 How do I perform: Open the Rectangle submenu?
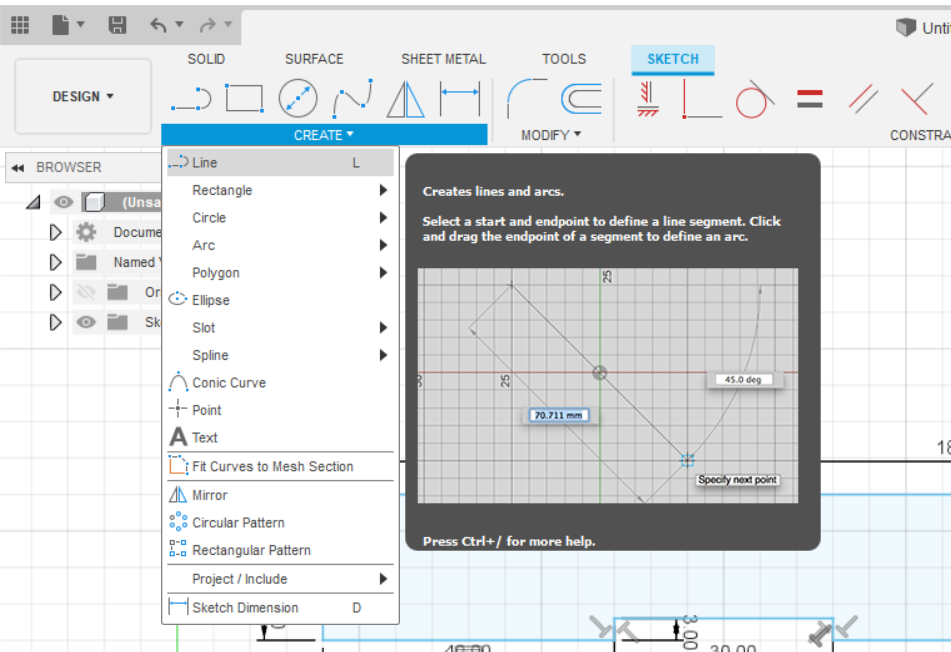(280, 190)
